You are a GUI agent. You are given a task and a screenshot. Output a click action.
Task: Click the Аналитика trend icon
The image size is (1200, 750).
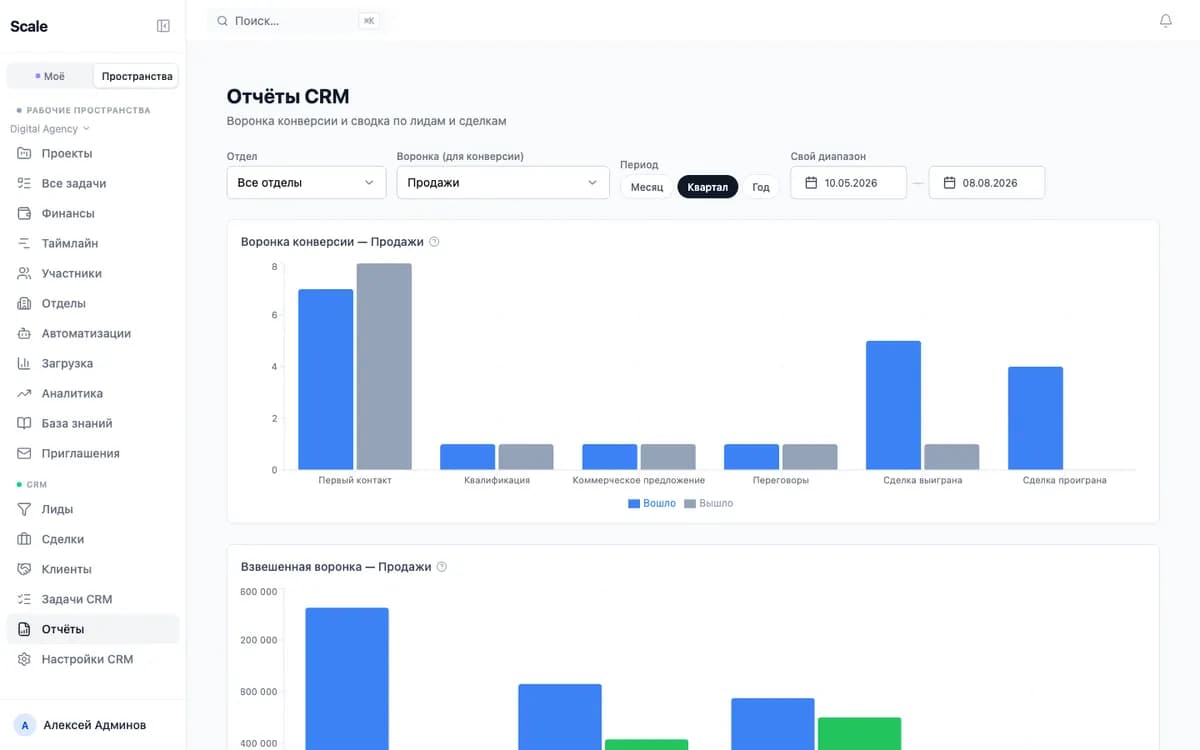click(24, 393)
